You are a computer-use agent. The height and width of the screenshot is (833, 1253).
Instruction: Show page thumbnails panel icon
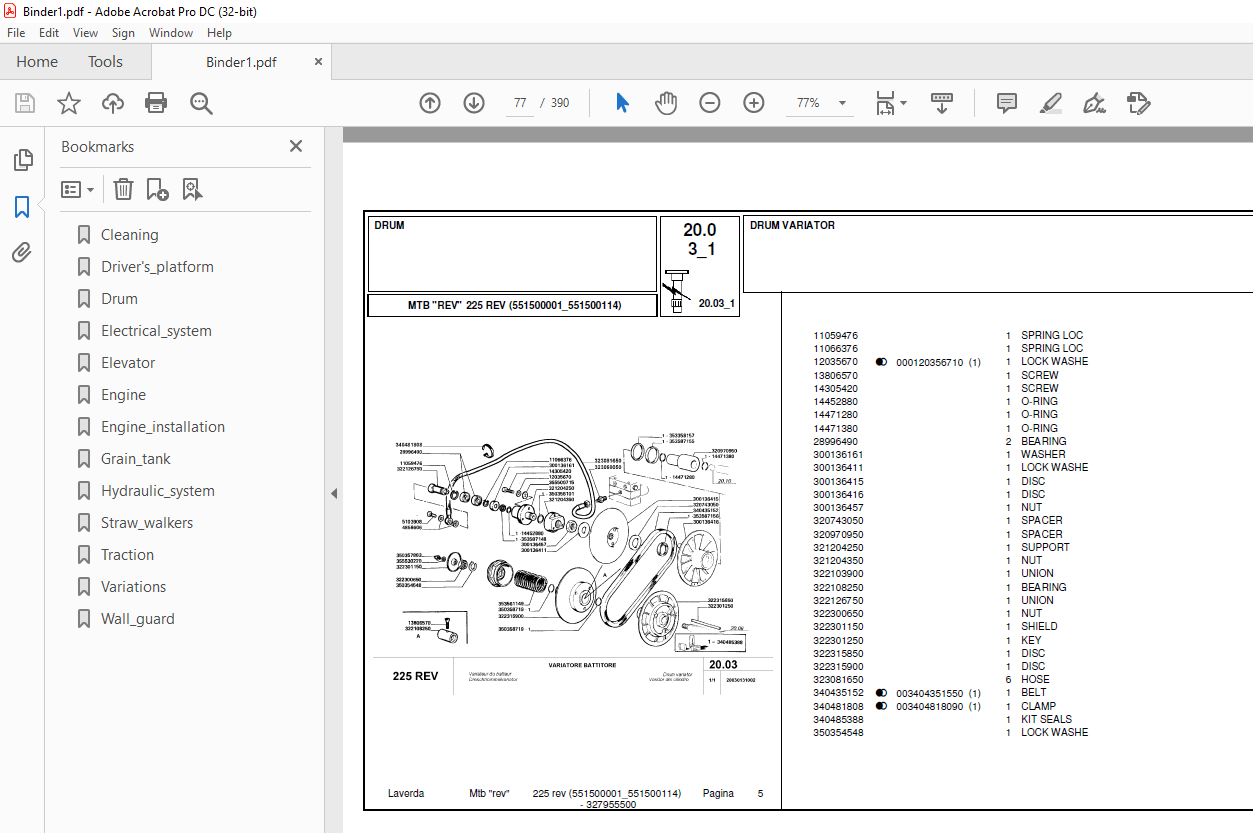coord(22,160)
